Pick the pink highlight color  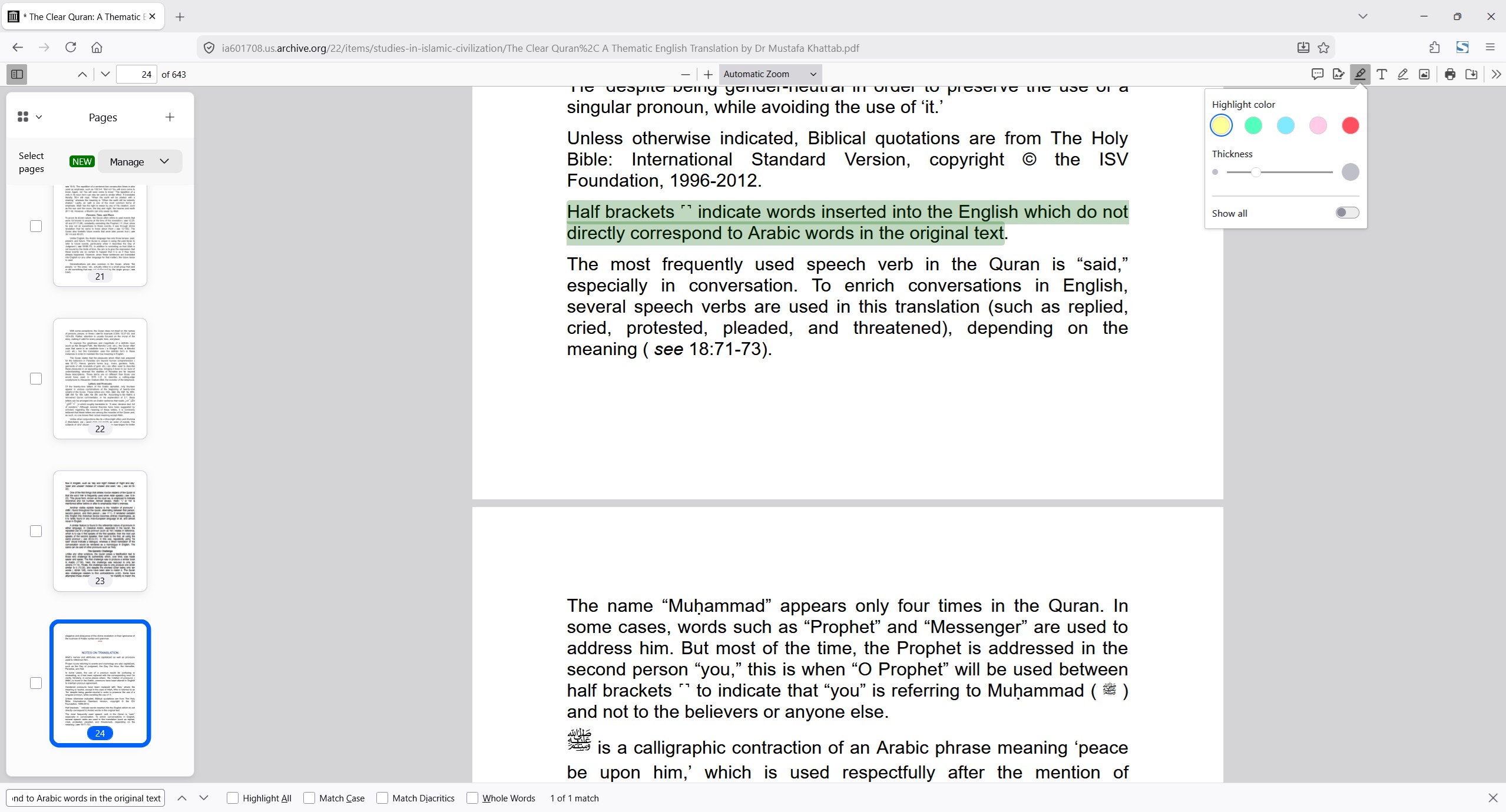[x=1318, y=125]
